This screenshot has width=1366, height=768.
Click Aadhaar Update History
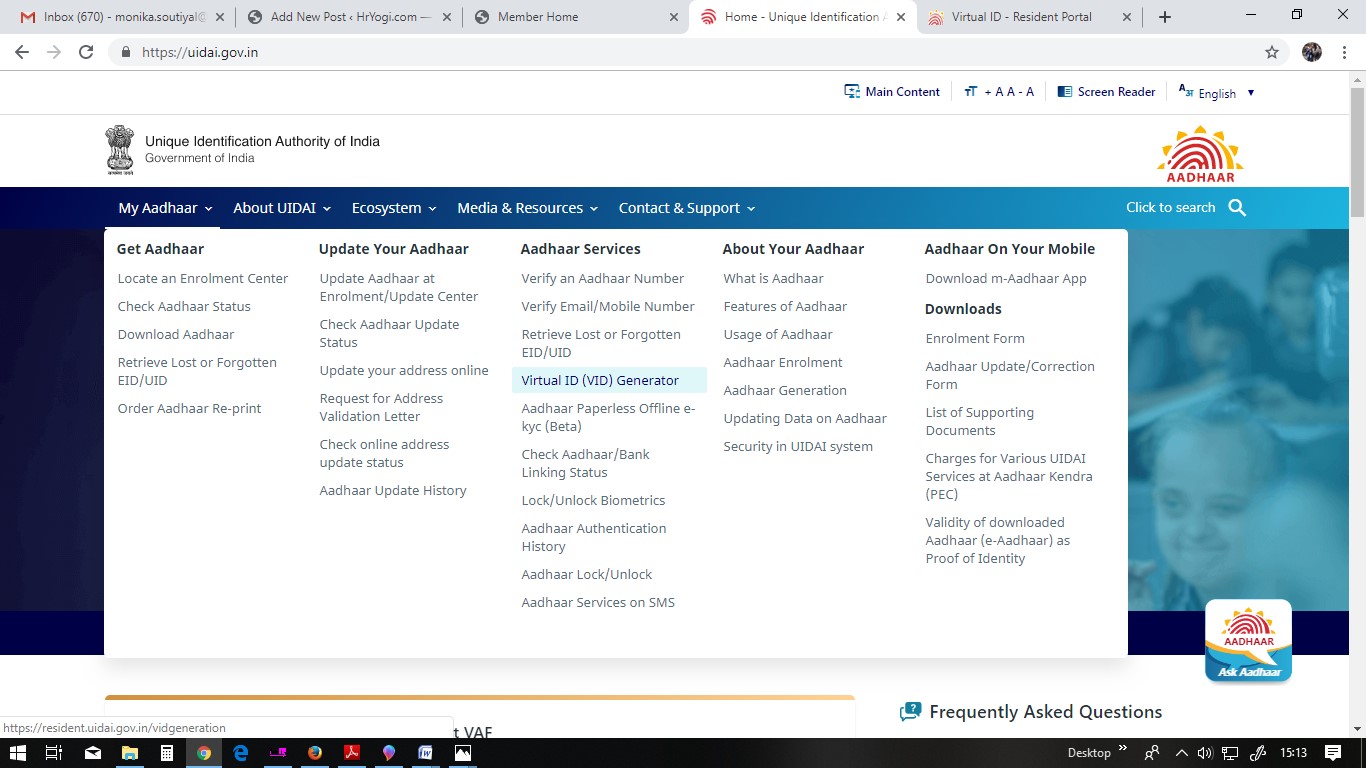click(x=393, y=490)
